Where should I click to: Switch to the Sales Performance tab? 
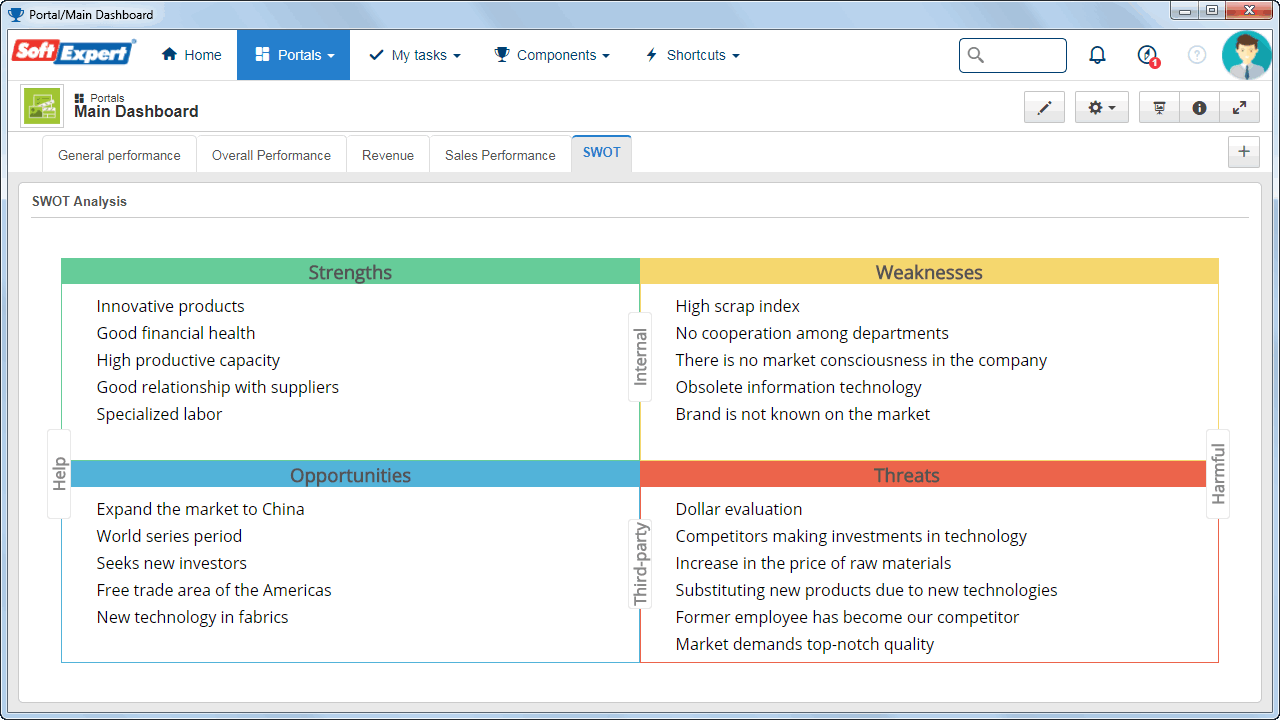pyautogui.click(x=500, y=155)
